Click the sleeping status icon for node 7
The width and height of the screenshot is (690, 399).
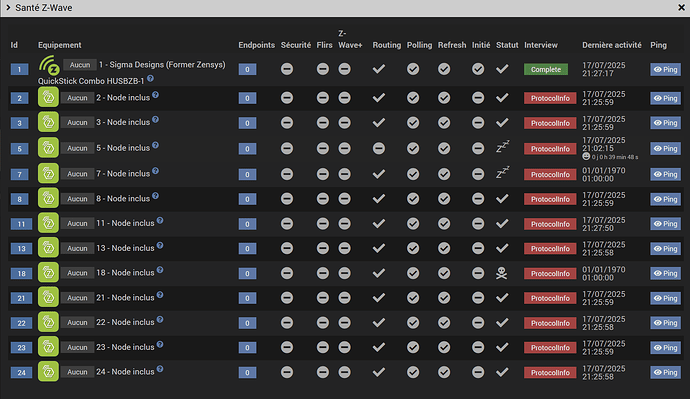coord(503,172)
